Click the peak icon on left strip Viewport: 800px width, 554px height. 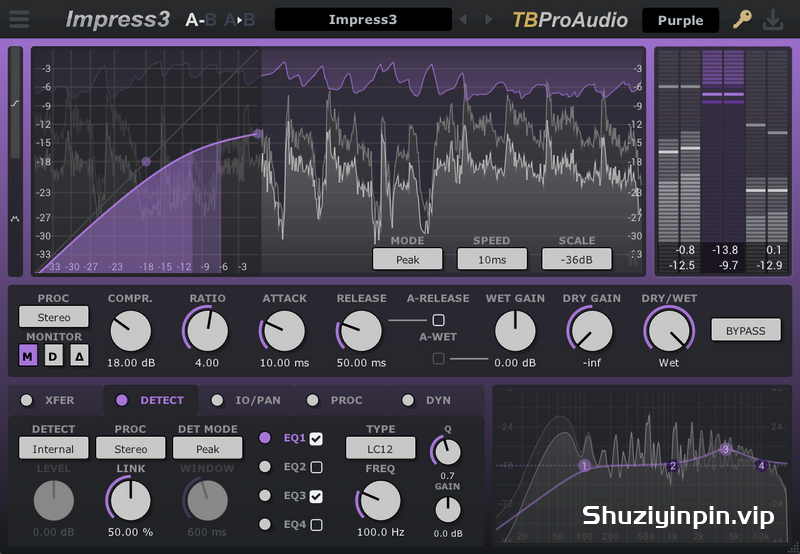(x=15, y=218)
